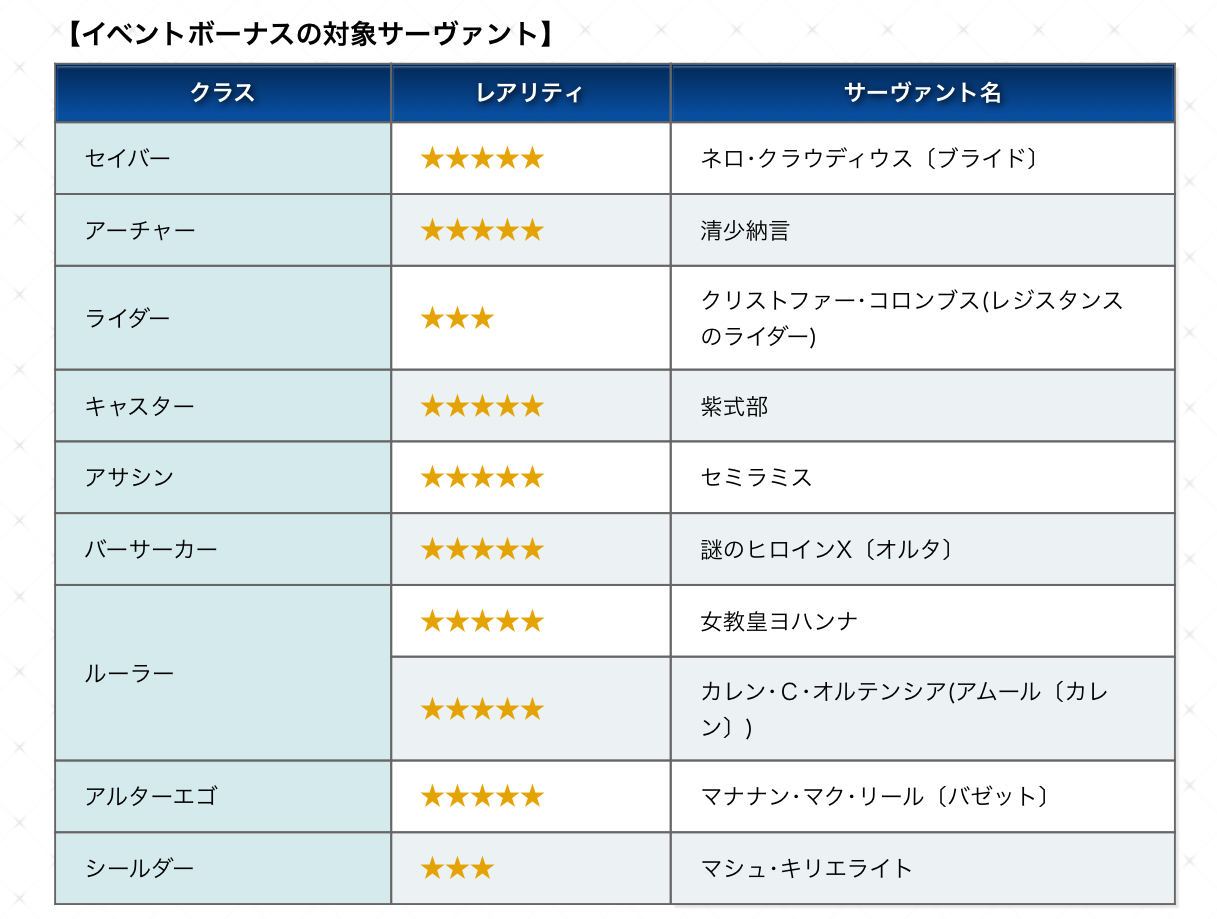Click the stars in the アサシン row
This screenshot has height=919, width=1217.
pos(481,478)
